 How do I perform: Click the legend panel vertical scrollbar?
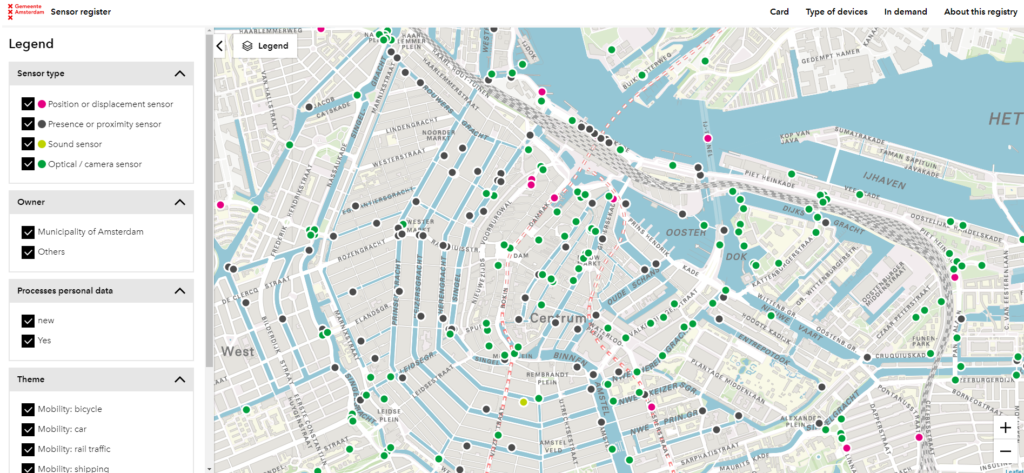click(208, 200)
